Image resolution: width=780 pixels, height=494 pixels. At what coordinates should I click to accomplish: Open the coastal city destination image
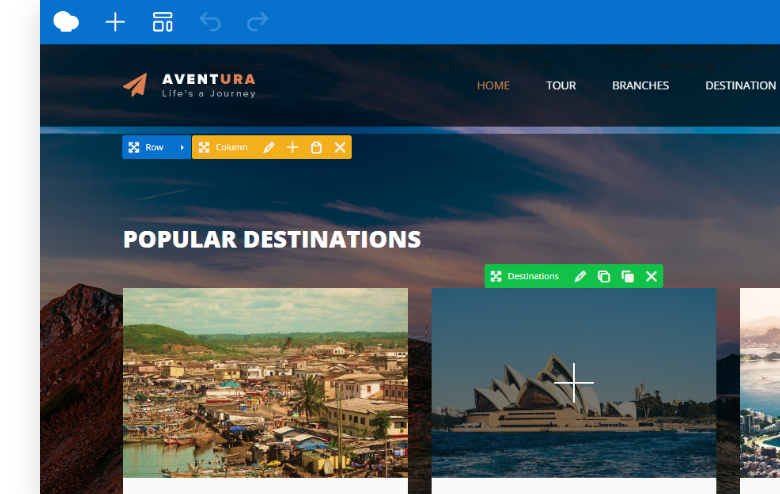(760, 383)
